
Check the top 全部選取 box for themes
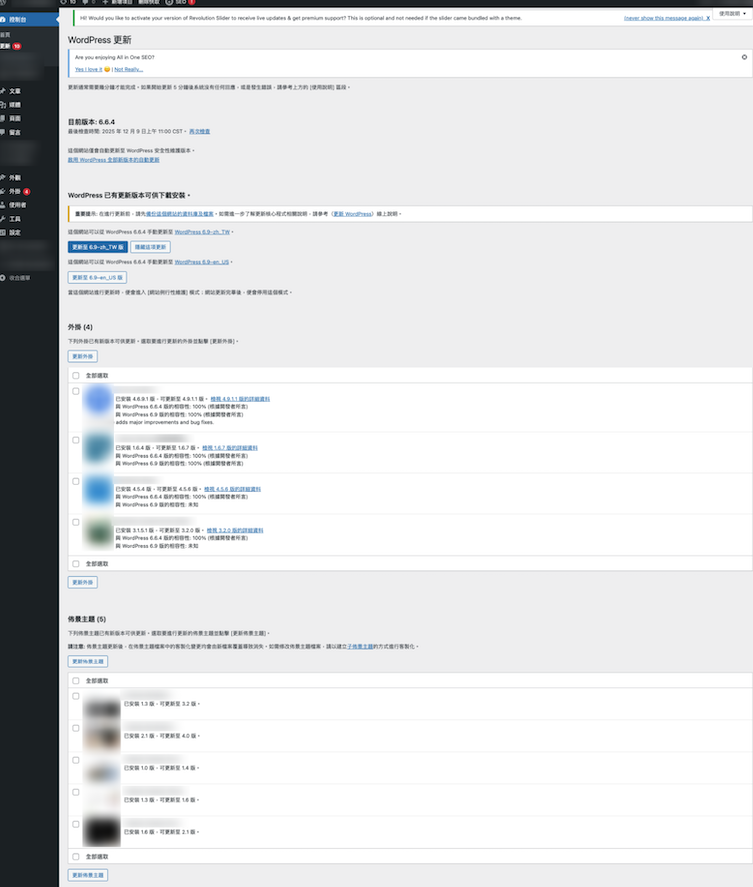[x=76, y=681]
